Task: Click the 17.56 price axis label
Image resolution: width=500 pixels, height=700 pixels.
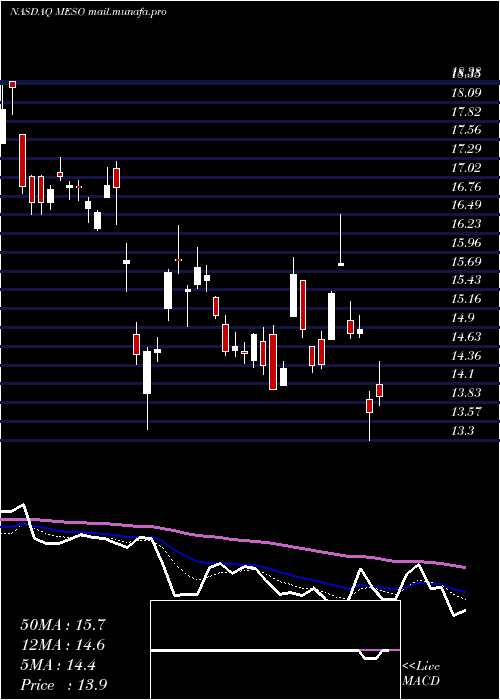Action: point(467,130)
